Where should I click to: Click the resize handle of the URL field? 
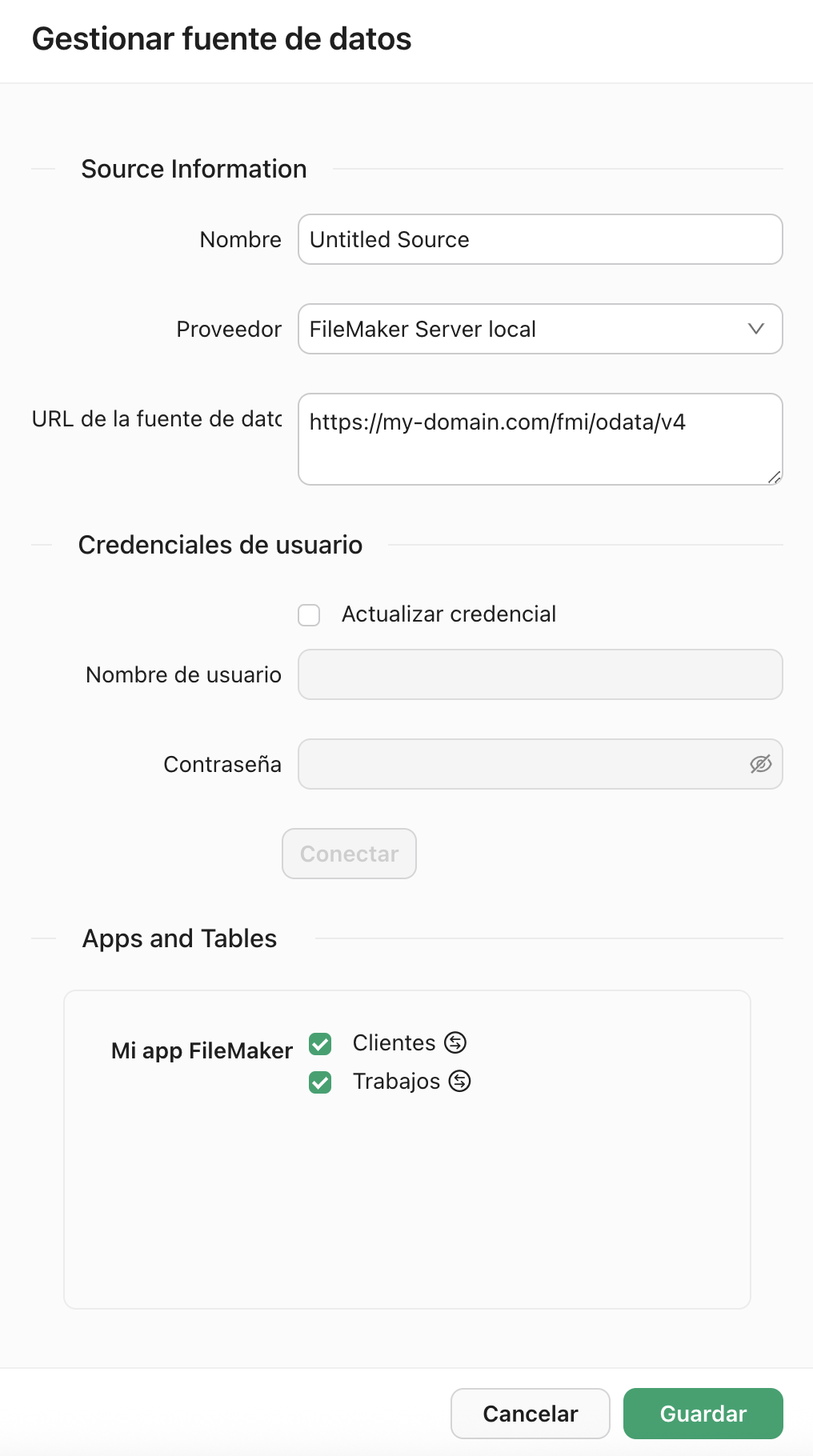[774, 478]
